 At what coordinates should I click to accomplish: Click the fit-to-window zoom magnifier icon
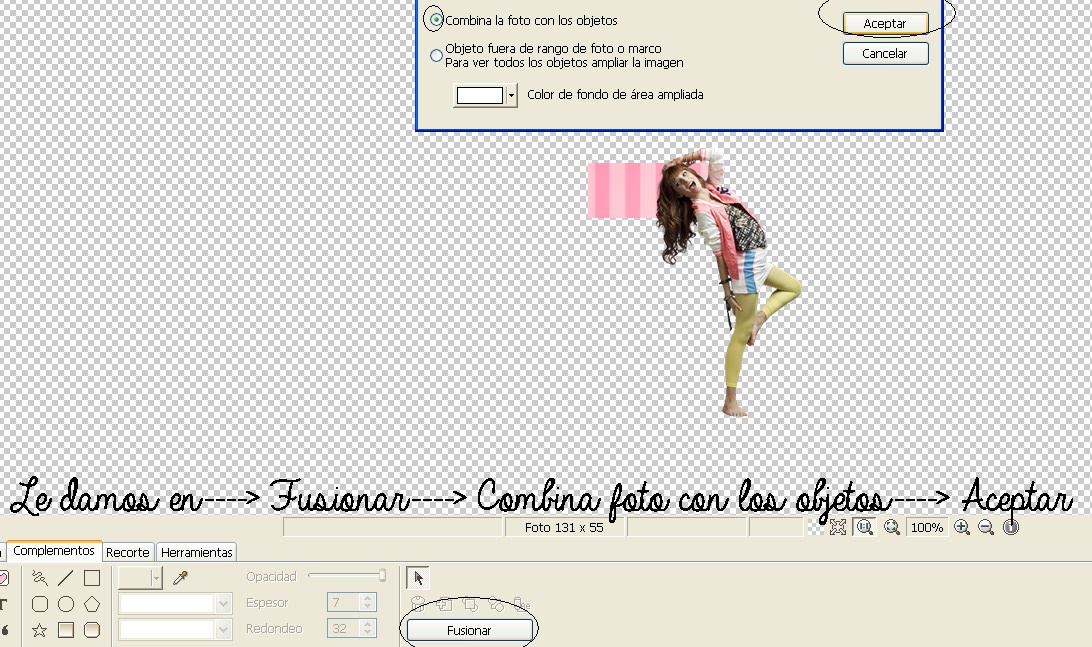(x=891, y=527)
